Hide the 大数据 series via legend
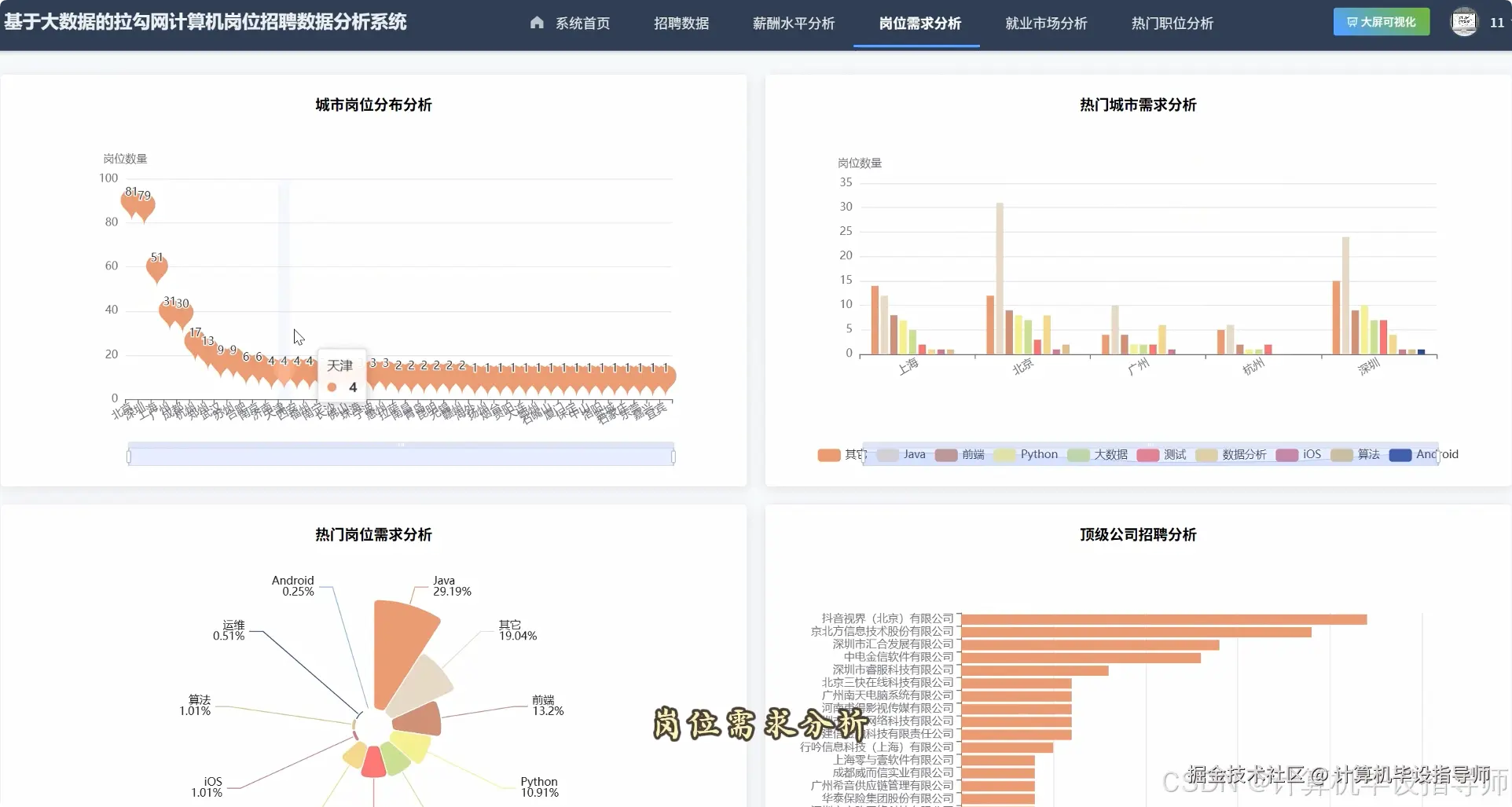This screenshot has height=807, width=1512. coord(1097,455)
